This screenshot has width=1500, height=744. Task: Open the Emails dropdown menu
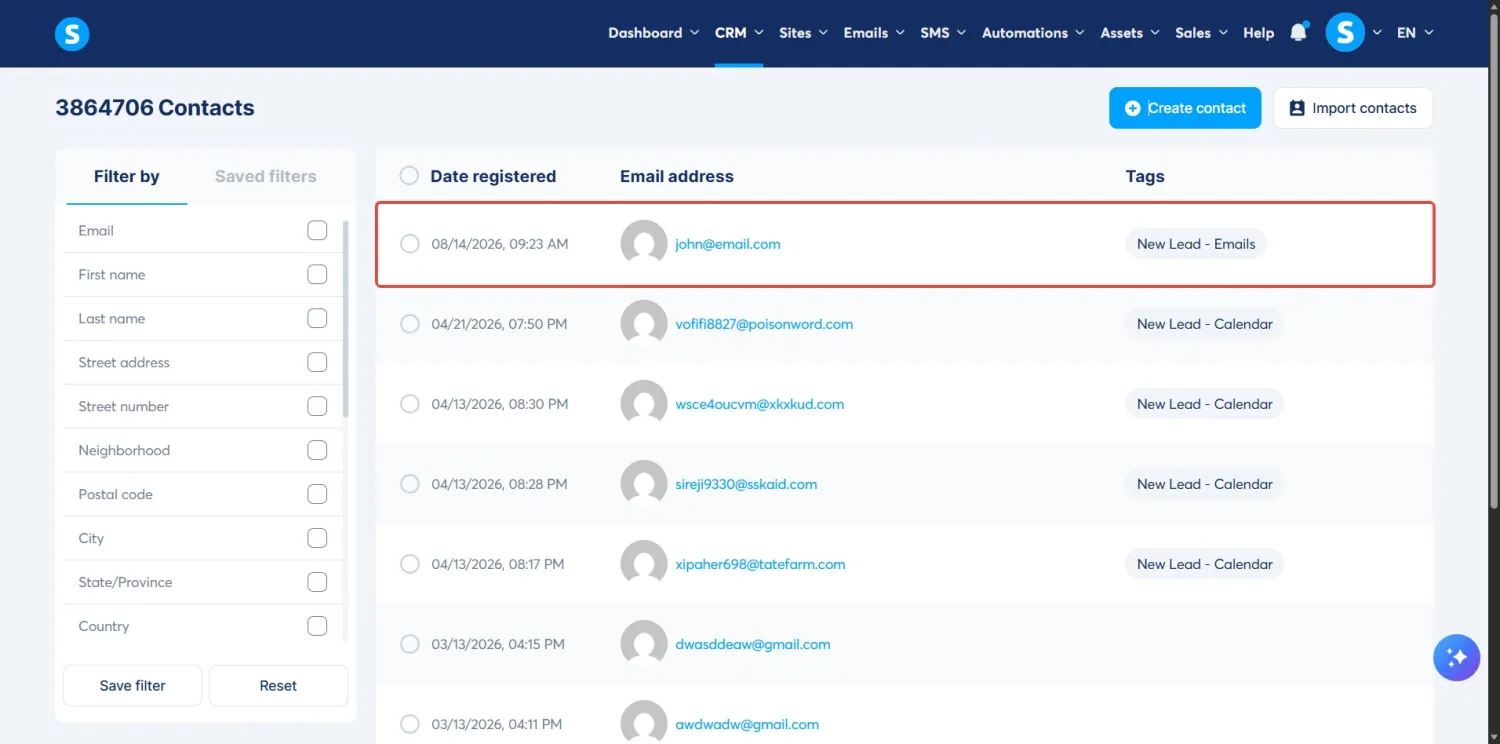[875, 33]
